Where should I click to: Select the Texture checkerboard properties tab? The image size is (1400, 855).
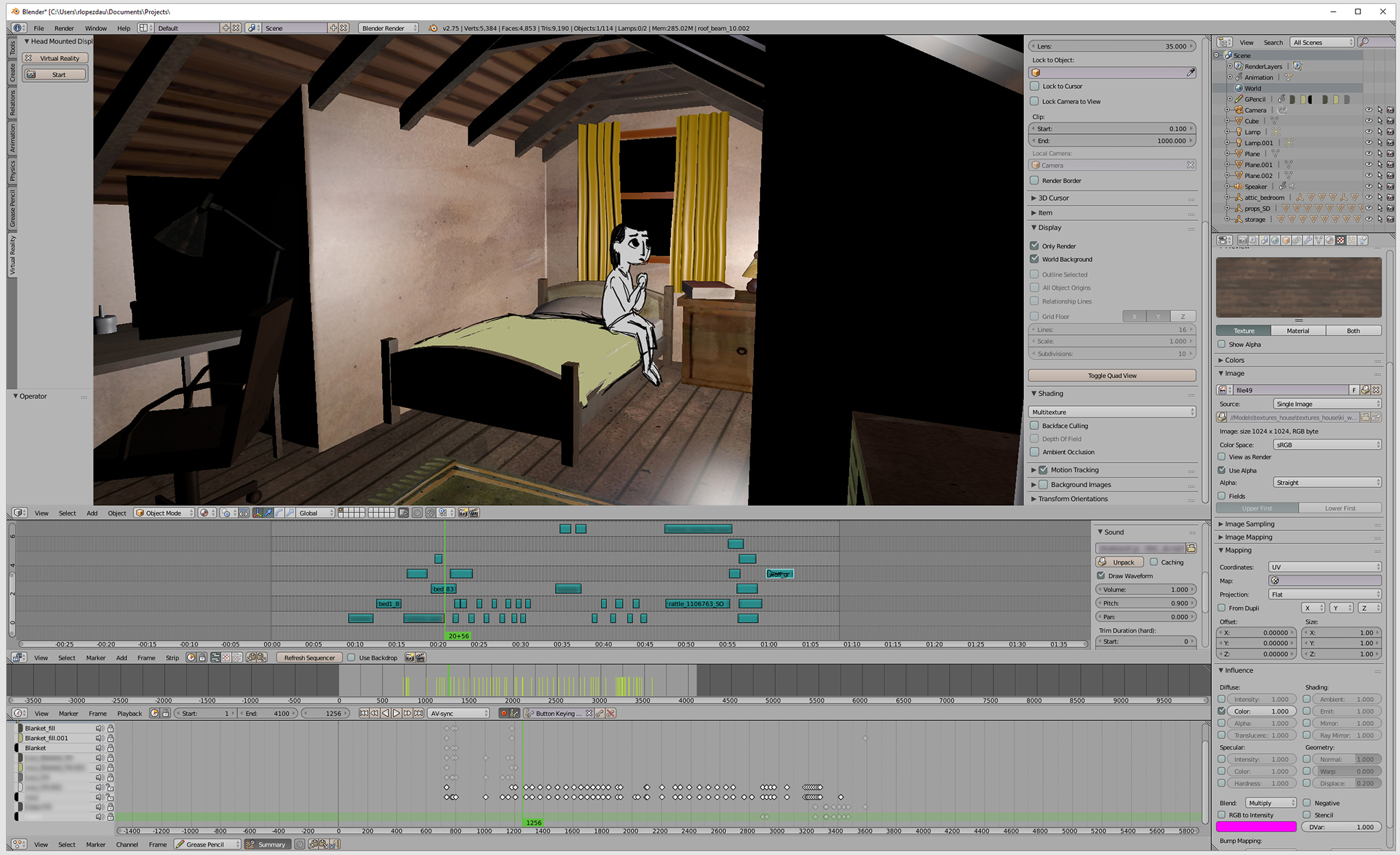coord(1341,240)
